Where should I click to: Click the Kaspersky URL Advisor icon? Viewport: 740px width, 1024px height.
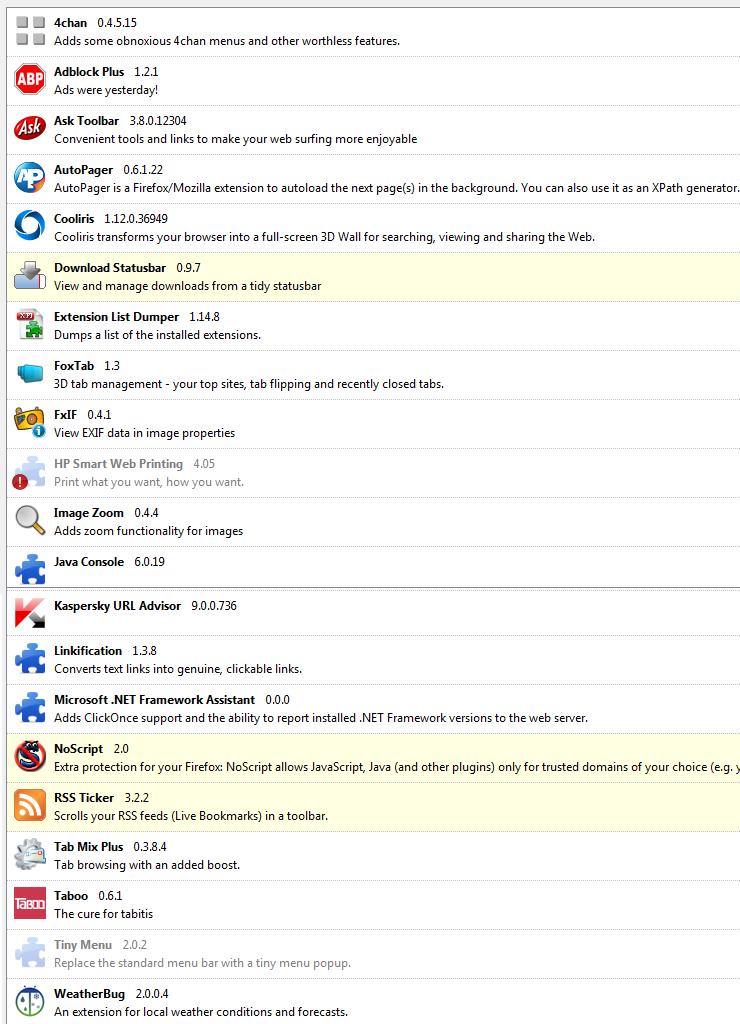click(30, 612)
